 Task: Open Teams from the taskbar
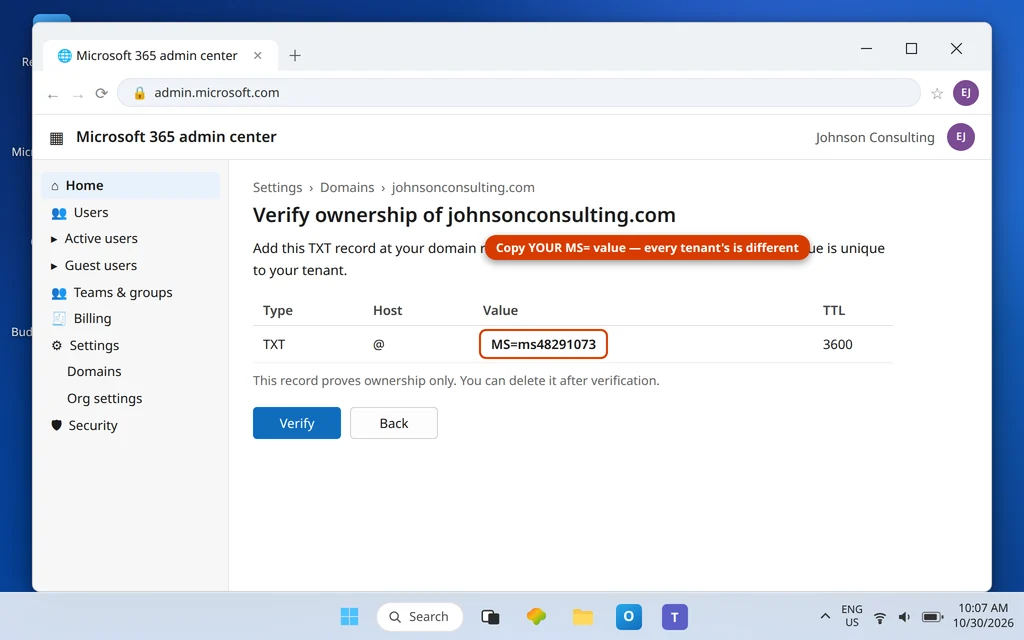[675, 616]
